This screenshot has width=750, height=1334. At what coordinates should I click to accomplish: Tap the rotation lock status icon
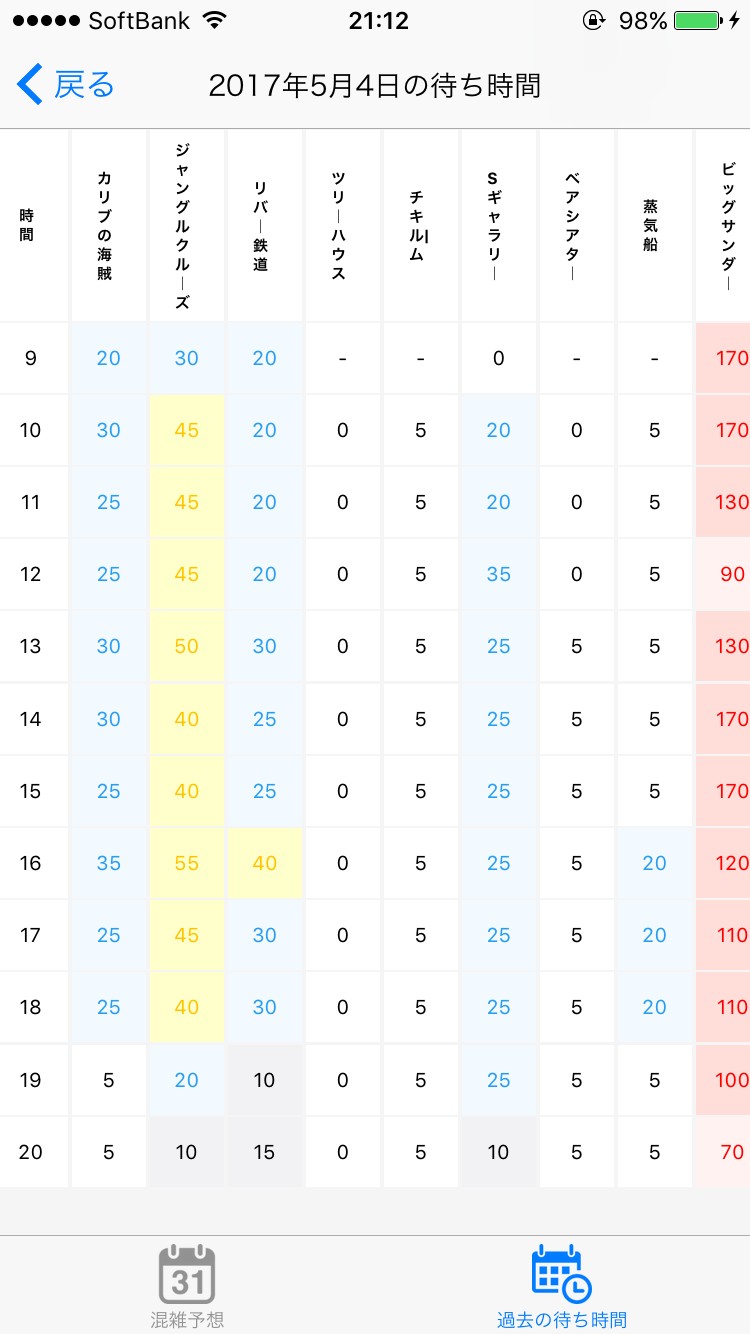(594, 20)
